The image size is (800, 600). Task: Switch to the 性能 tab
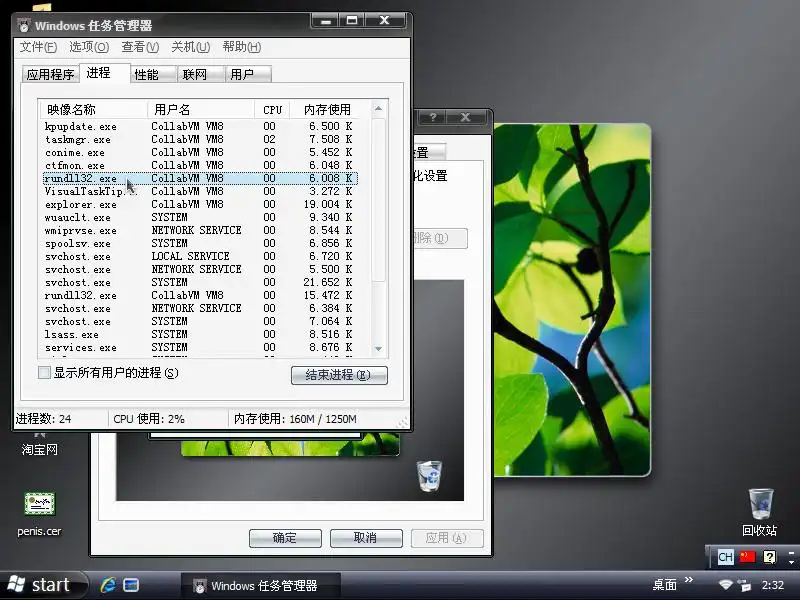tap(153, 74)
